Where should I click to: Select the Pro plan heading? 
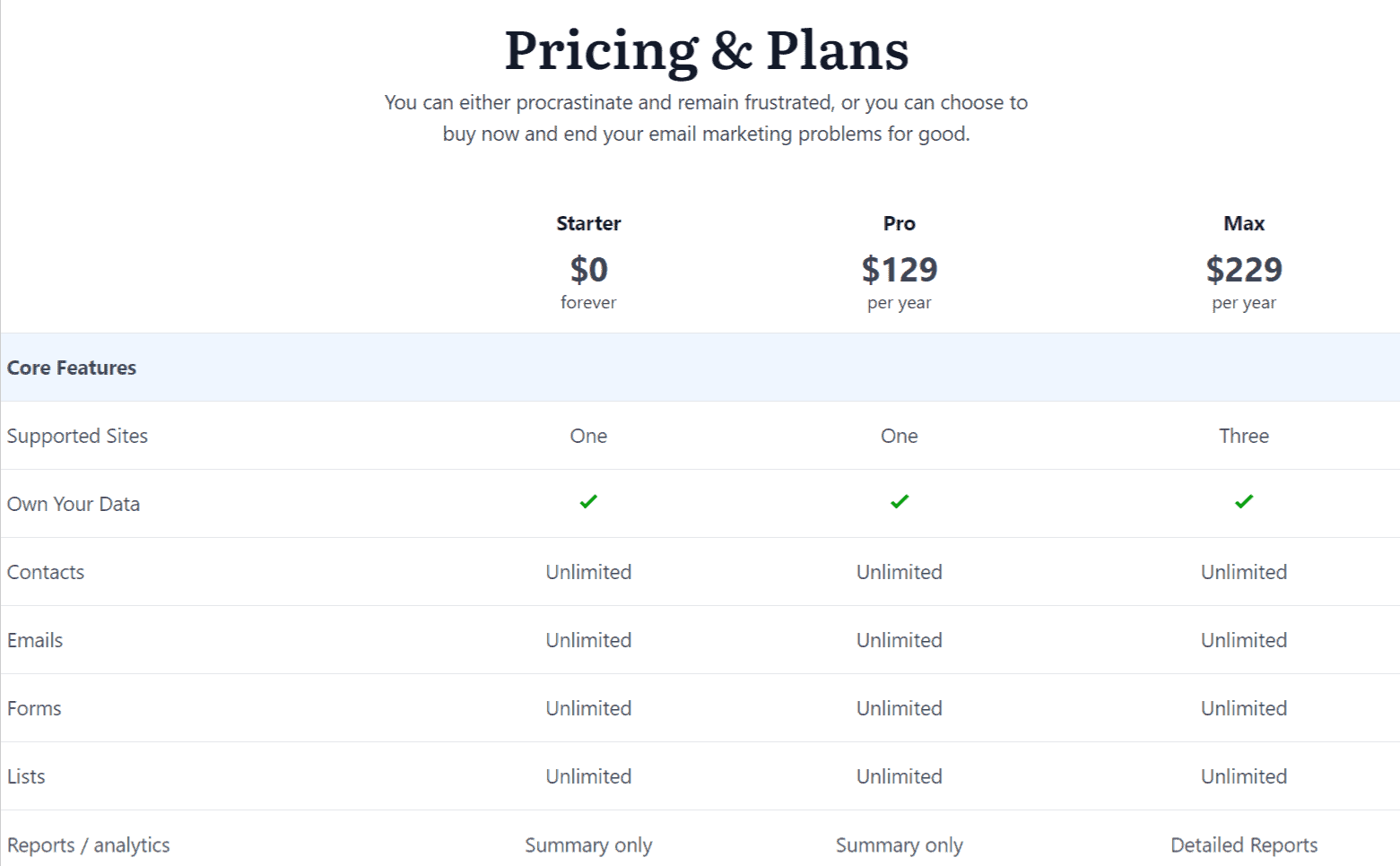pos(900,223)
